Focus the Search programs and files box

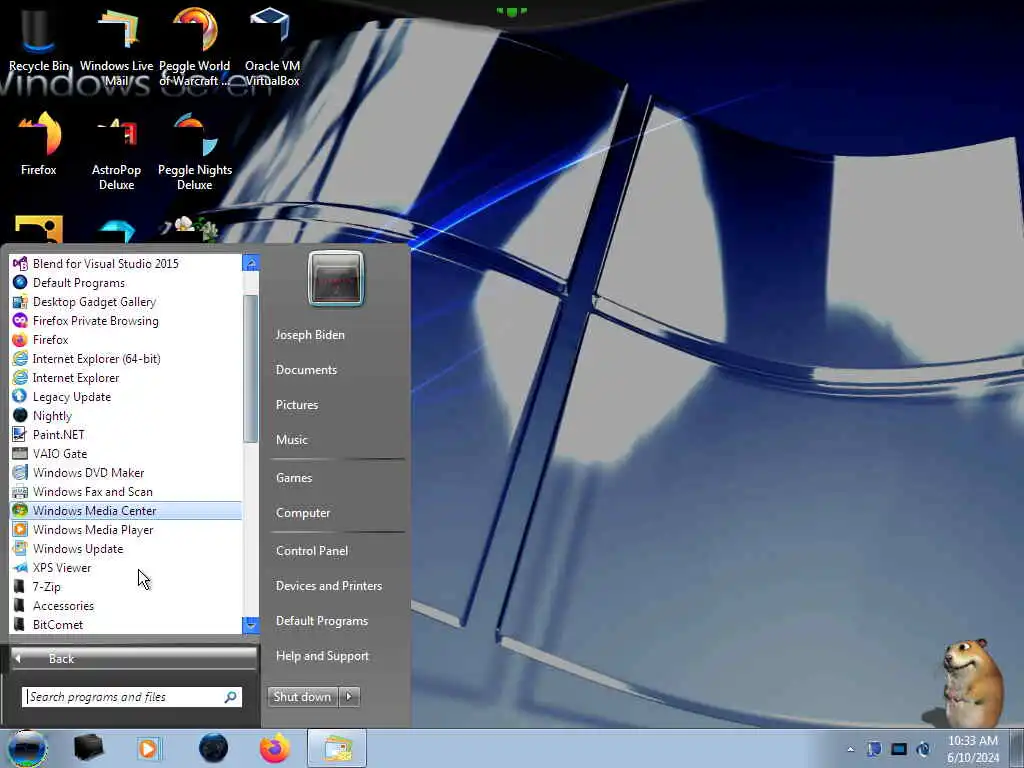pos(132,697)
